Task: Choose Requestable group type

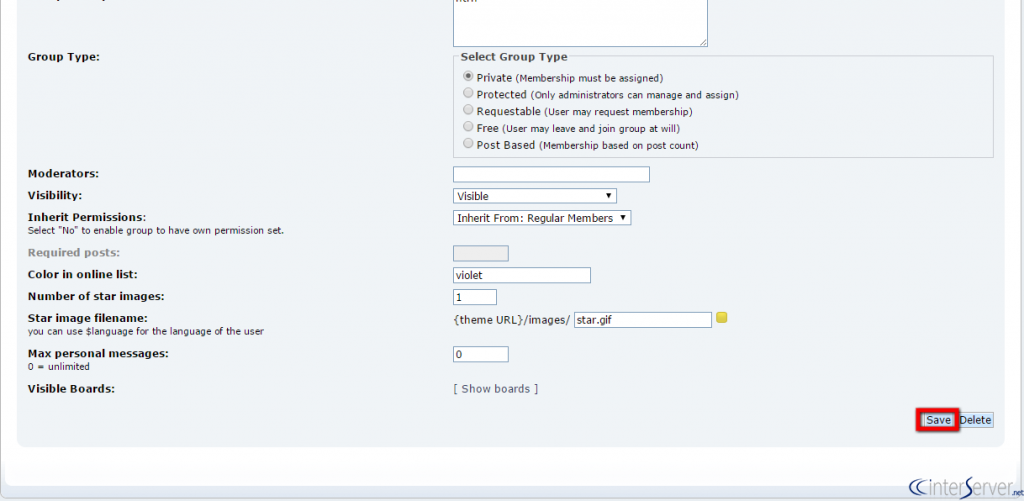Action: pos(468,110)
